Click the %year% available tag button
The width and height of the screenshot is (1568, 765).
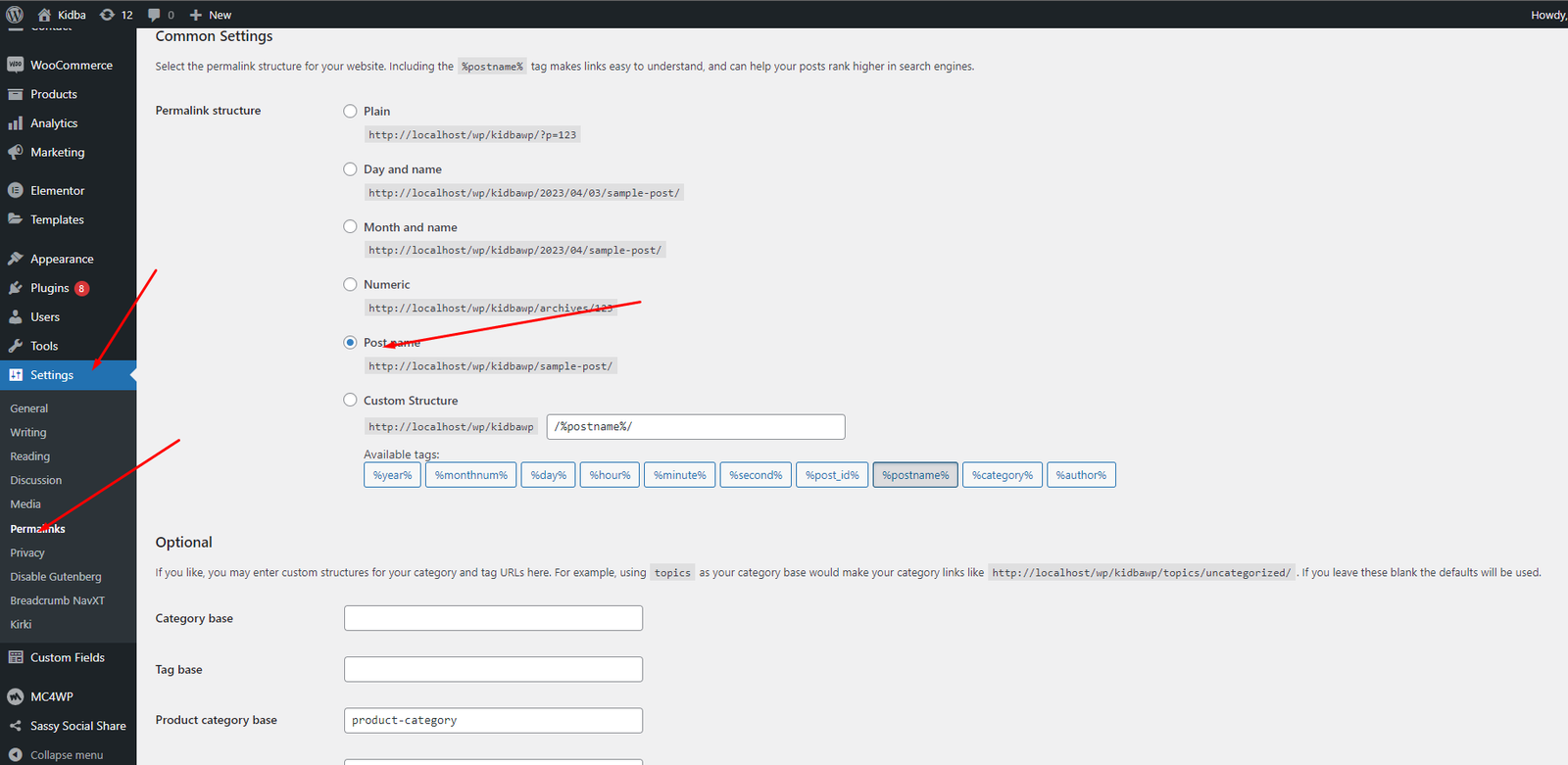click(x=392, y=475)
